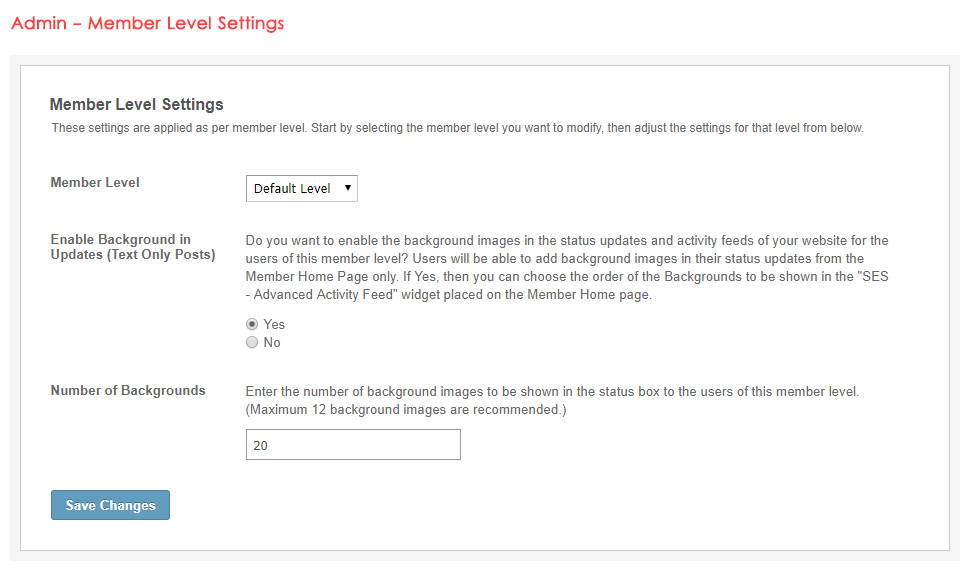Click the "No" option label text

coord(272,343)
